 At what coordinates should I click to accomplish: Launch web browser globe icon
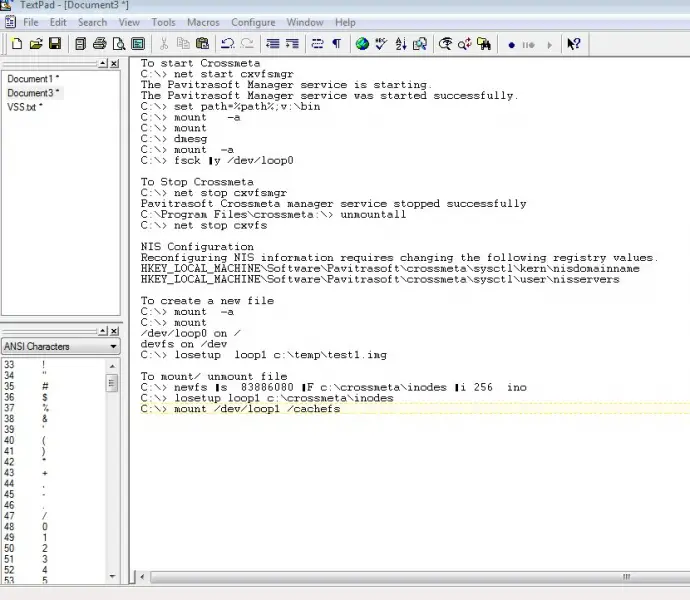362,44
